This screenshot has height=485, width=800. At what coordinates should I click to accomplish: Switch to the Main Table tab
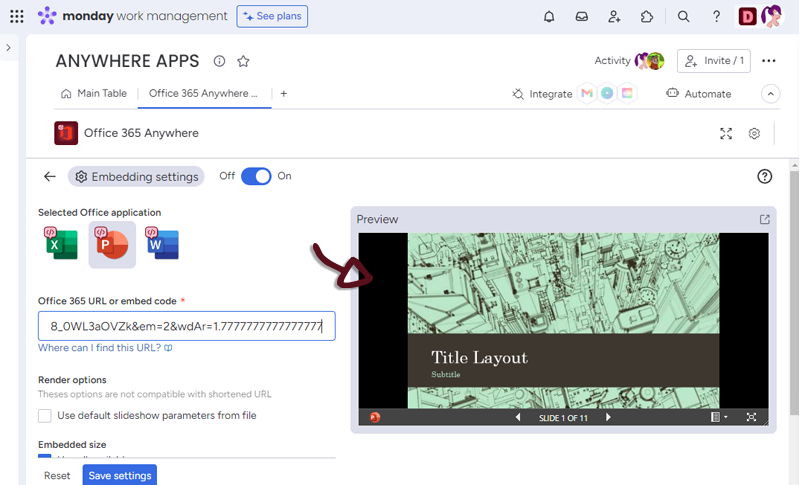click(x=94, y=94)
